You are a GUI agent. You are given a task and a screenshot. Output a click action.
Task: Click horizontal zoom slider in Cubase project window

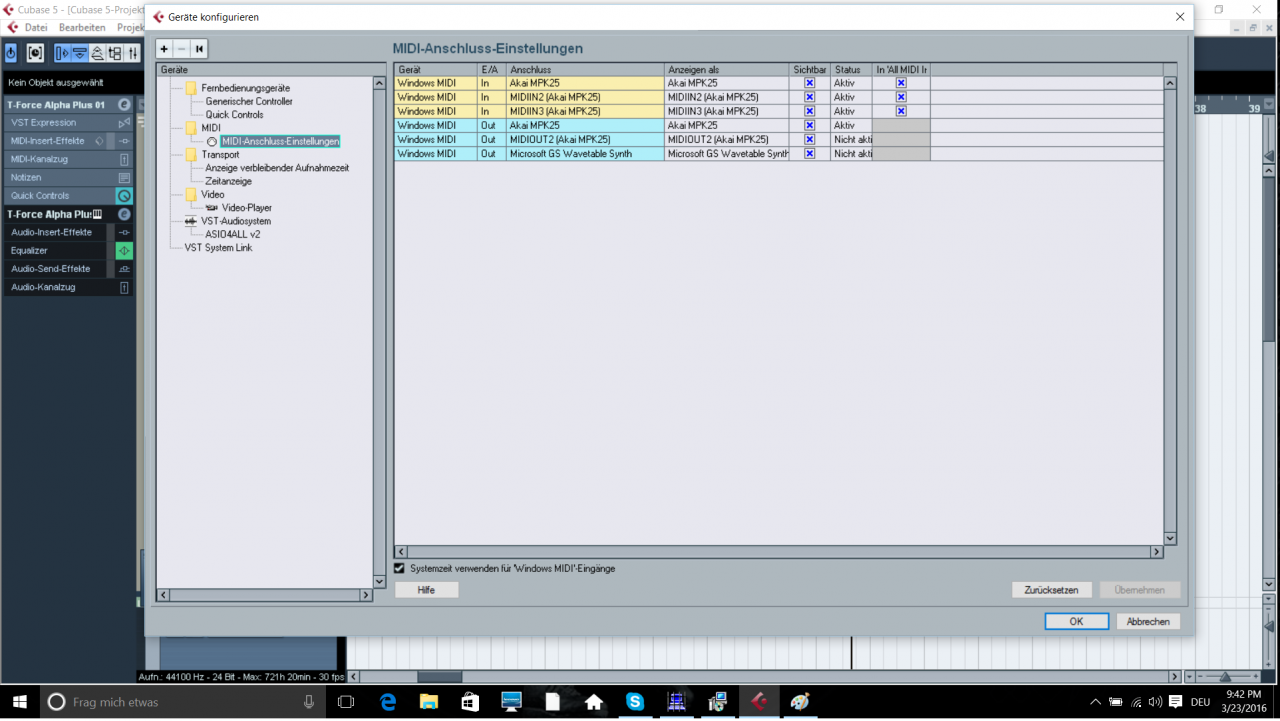(1224, 677)
